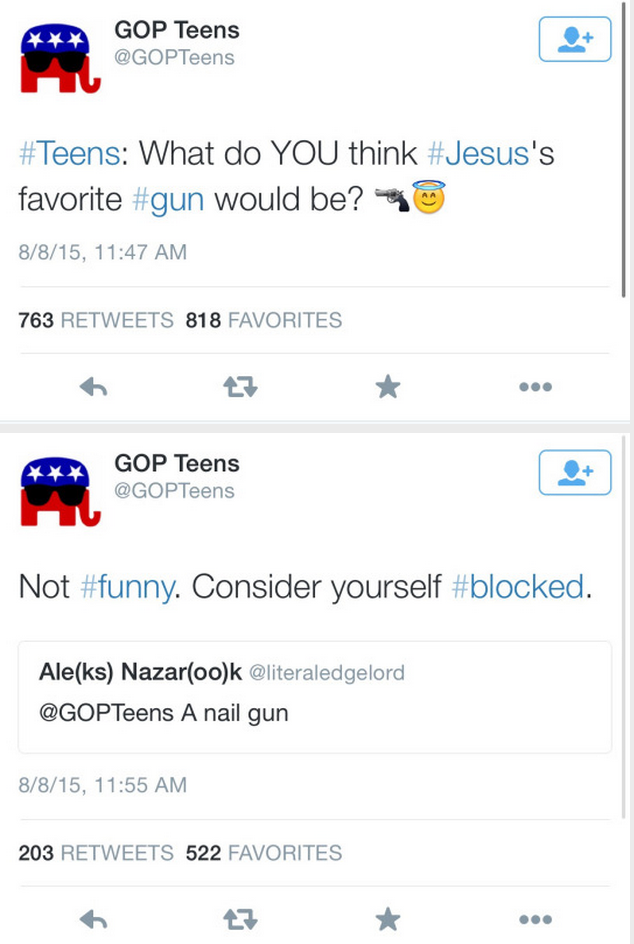Tap the #gun hashtag
This screenshot has height=944, width=634.
[x=168, y=198]
